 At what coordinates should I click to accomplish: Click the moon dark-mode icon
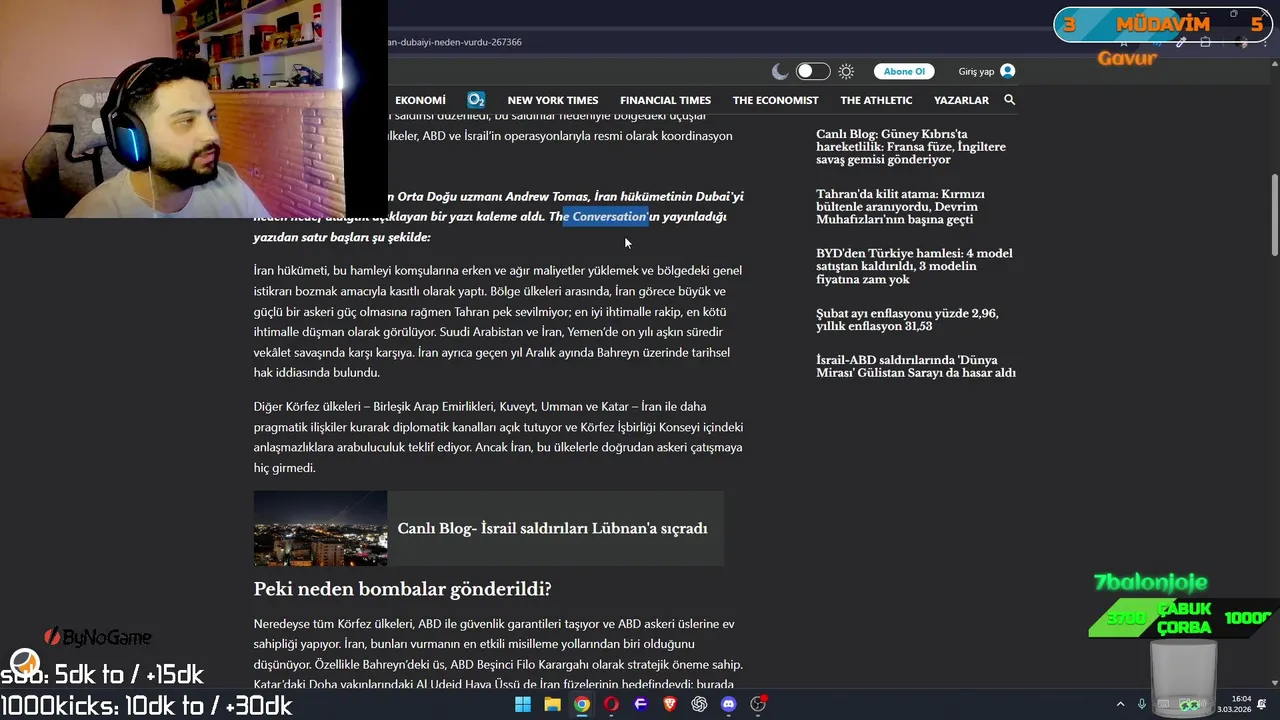[780, 71]
